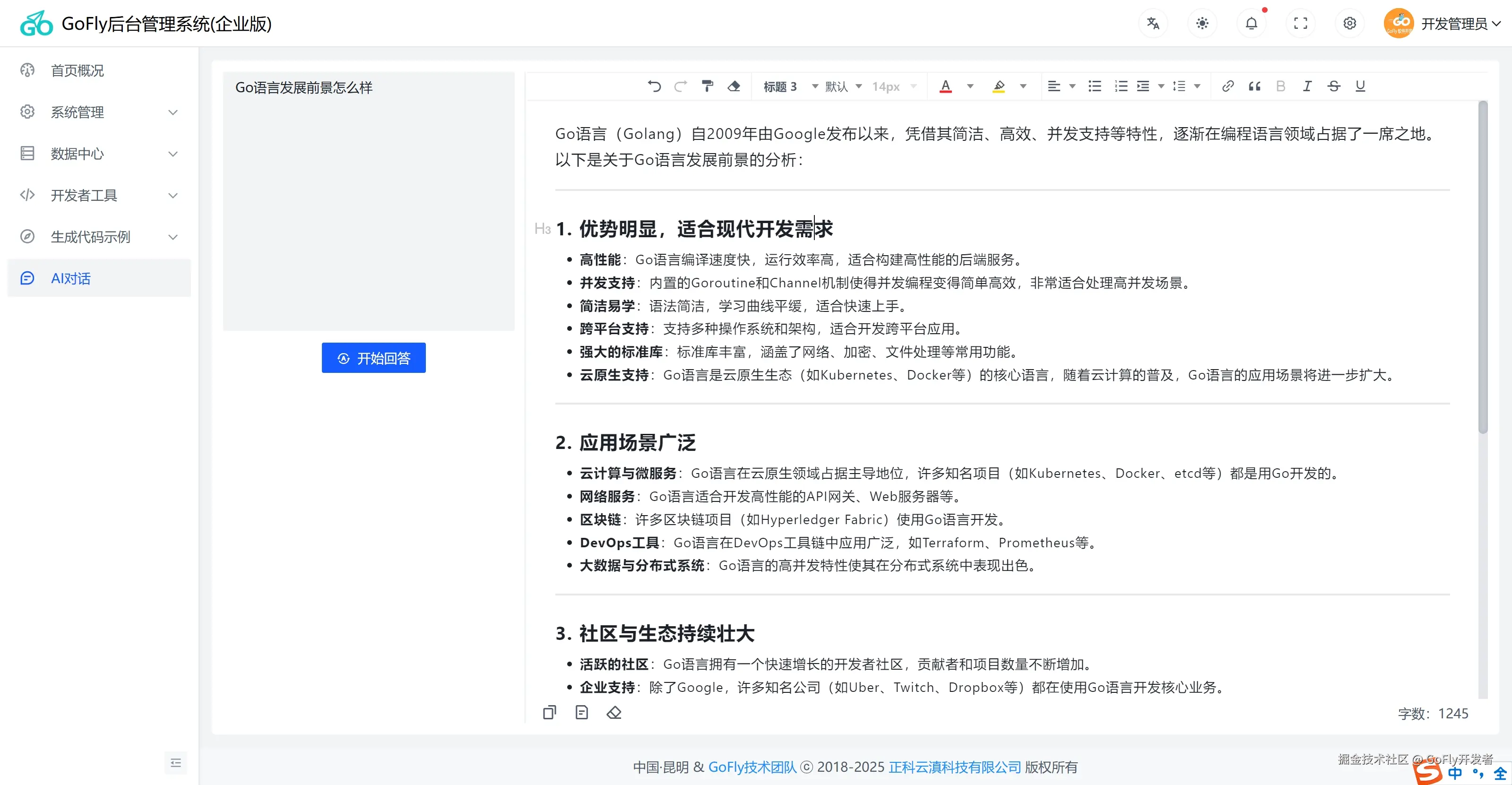This screenshot has width=1512, height=785.
Task: Click the format painter icon
Action: tap(707, 86)
